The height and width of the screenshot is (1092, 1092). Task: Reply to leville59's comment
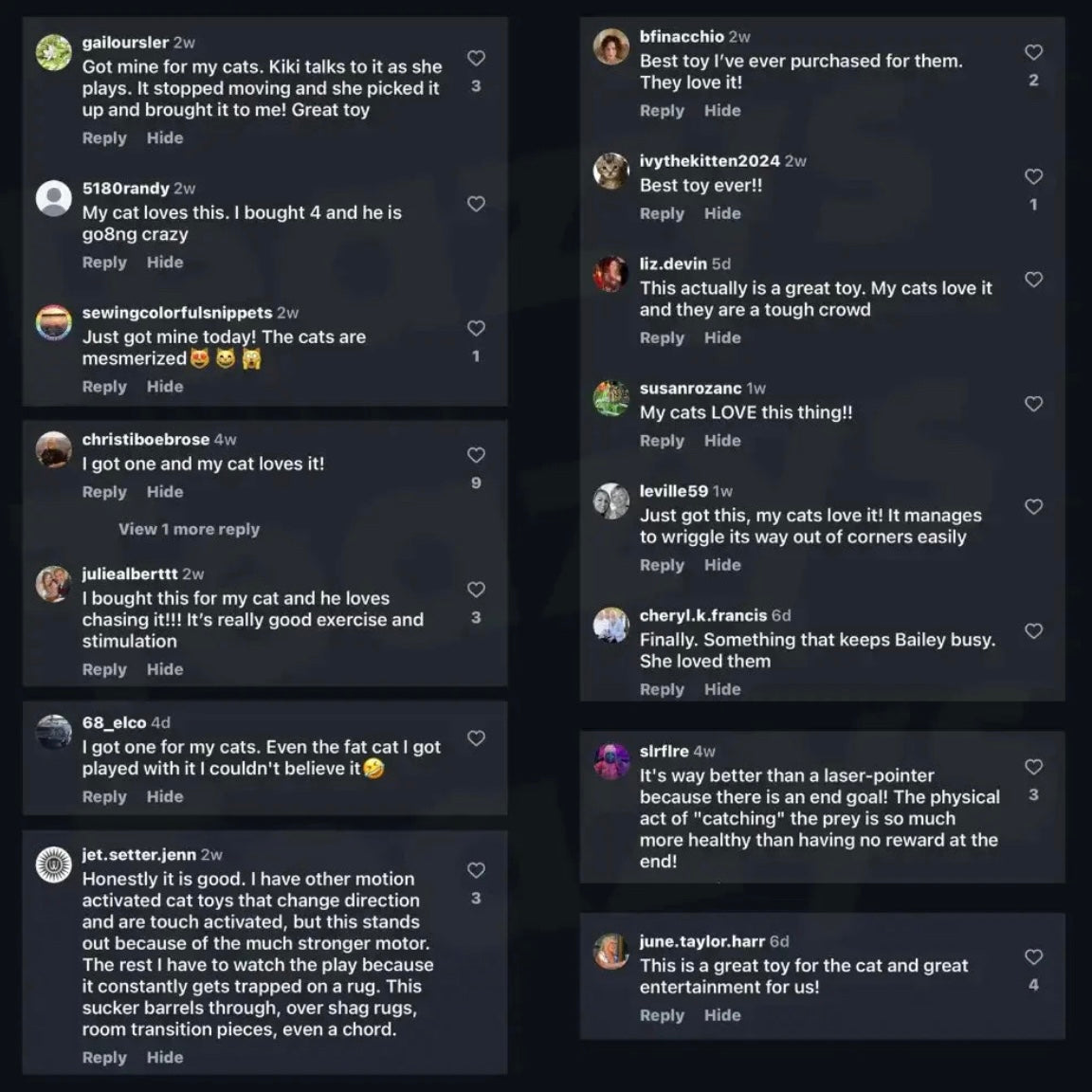[x=663, y=566]
